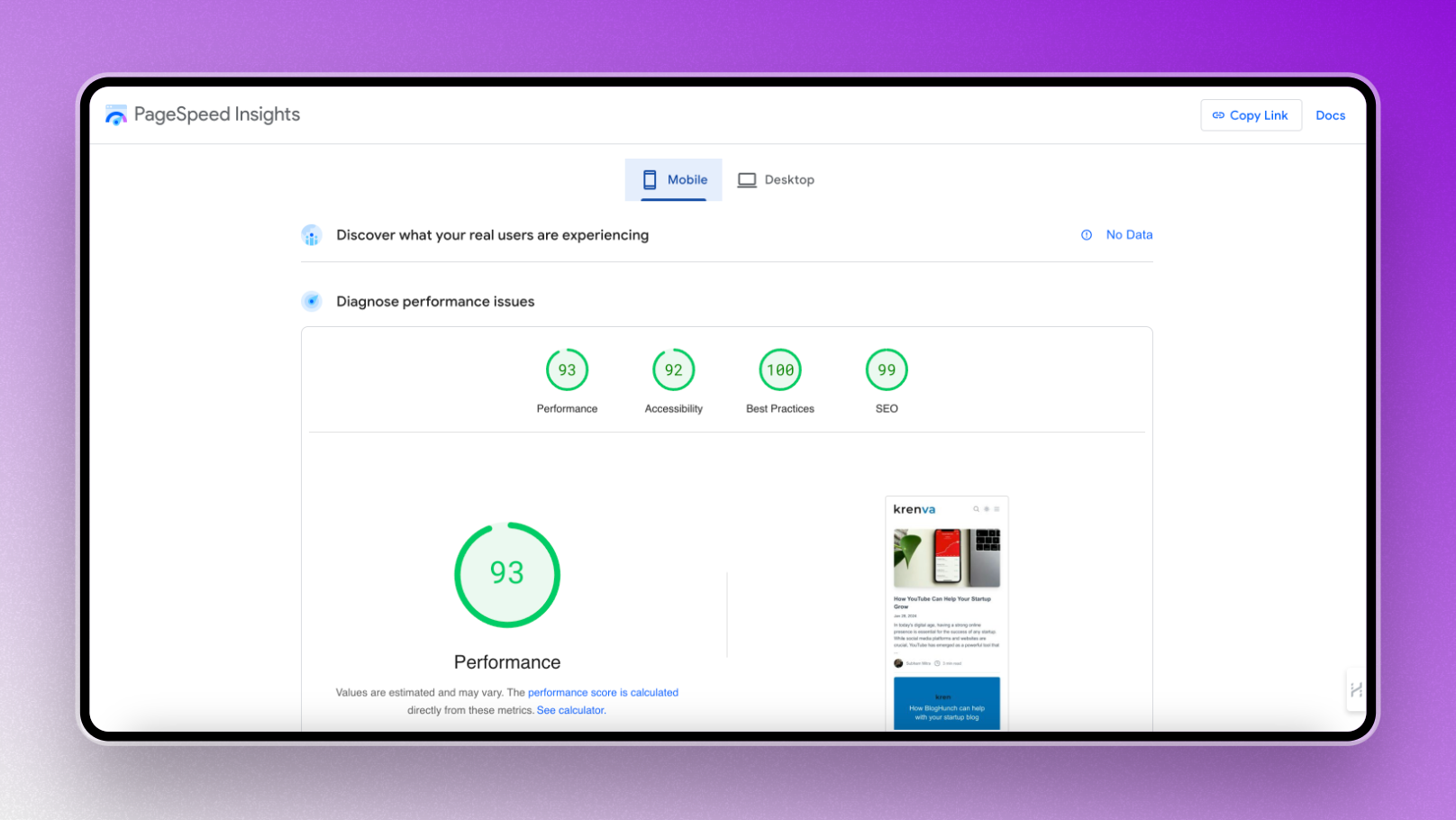Screen dimensions: 1456x820
Task: Click the real users experience chart icon
Action: 312,235
